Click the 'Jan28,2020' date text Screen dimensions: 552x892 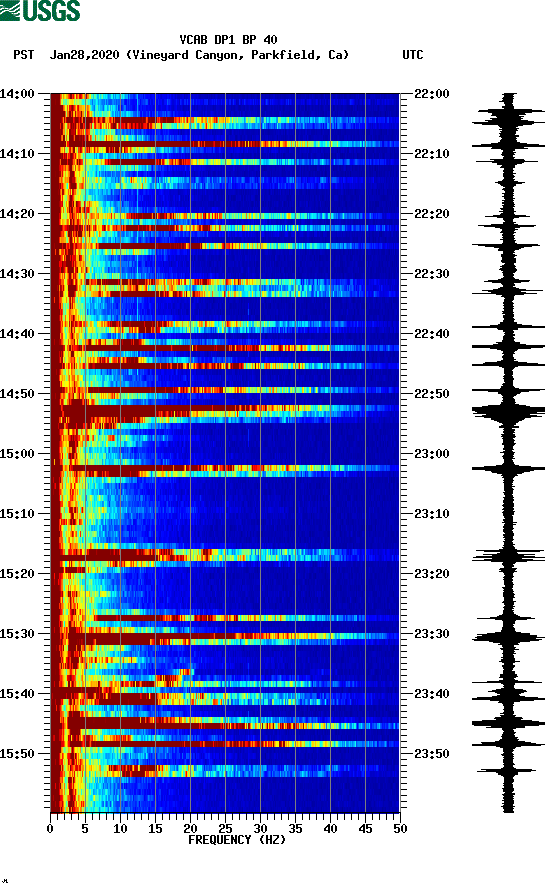84,55
